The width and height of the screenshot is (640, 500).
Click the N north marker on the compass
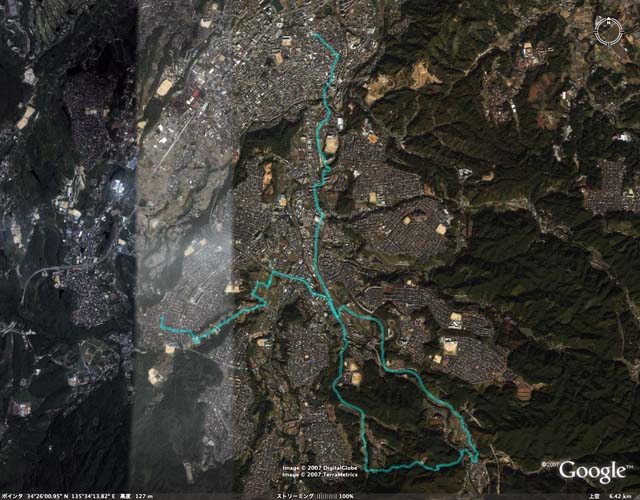(608, 22)
